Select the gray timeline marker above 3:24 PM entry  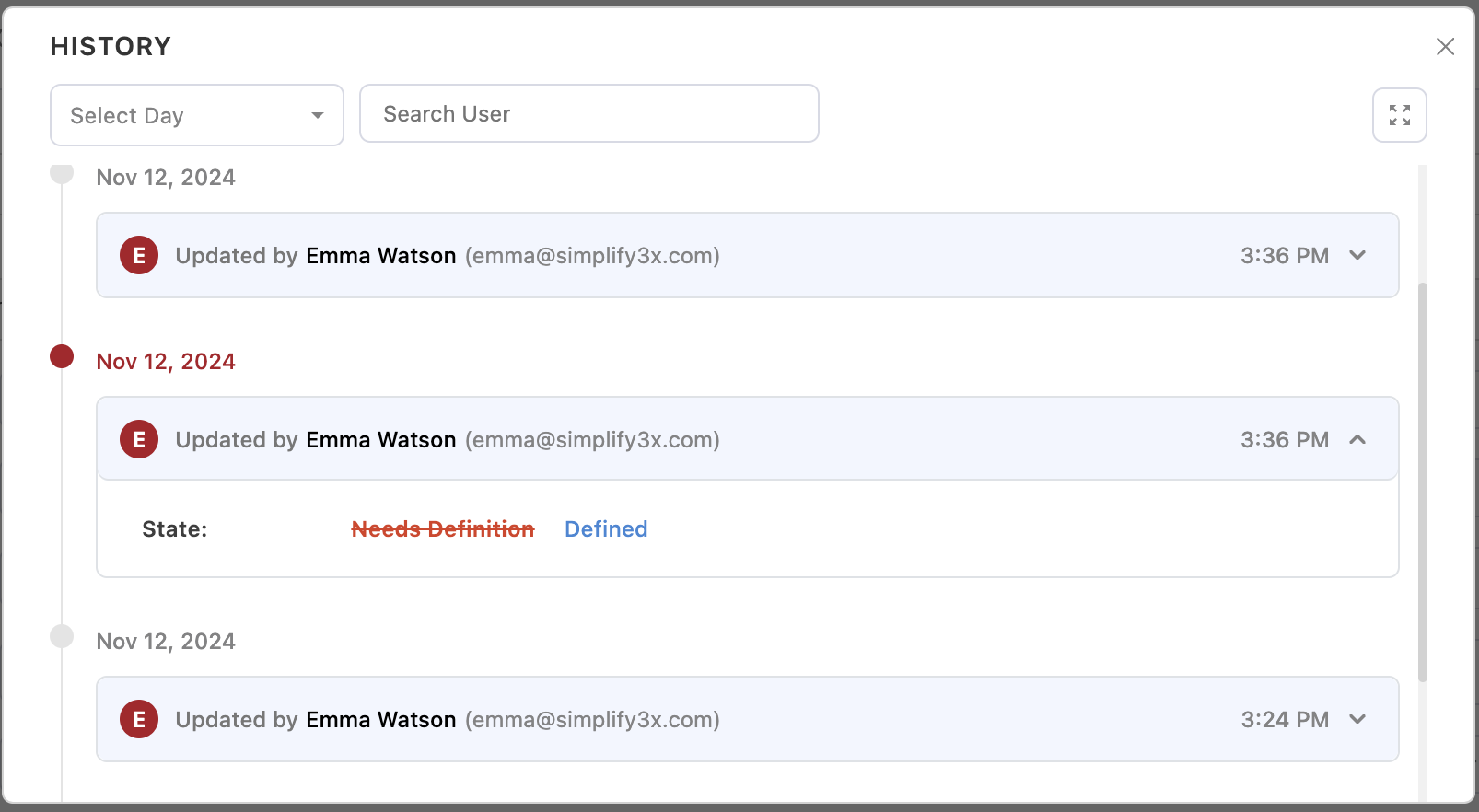tap(62, 636)
